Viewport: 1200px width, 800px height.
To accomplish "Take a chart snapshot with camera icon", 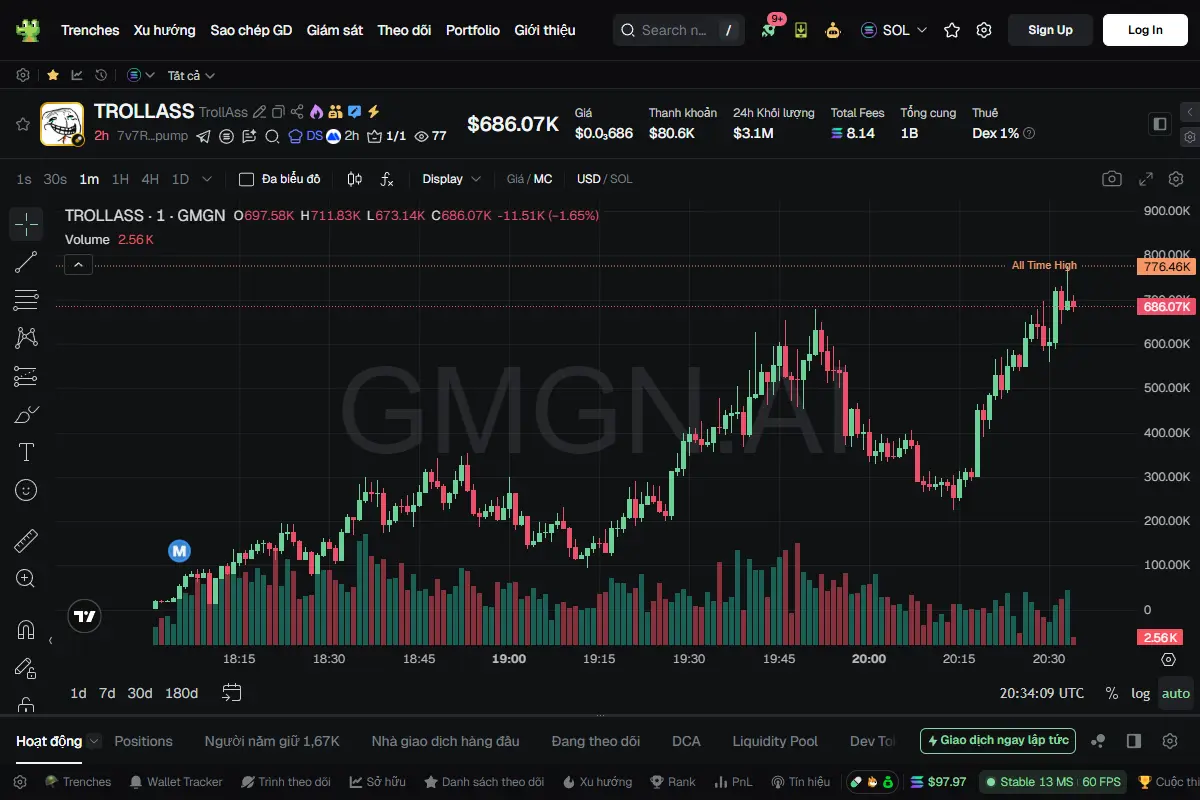I will pyautogui.click(x=1112, y=179).
